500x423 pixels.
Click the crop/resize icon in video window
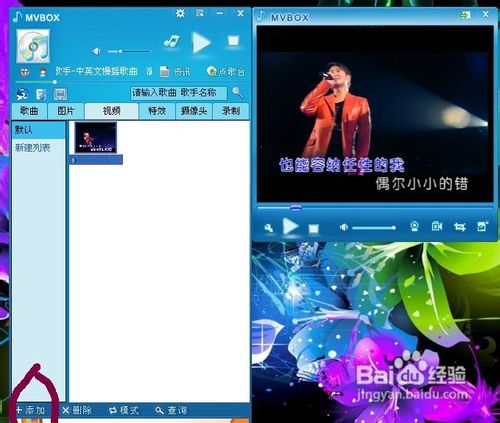(460, 227)
